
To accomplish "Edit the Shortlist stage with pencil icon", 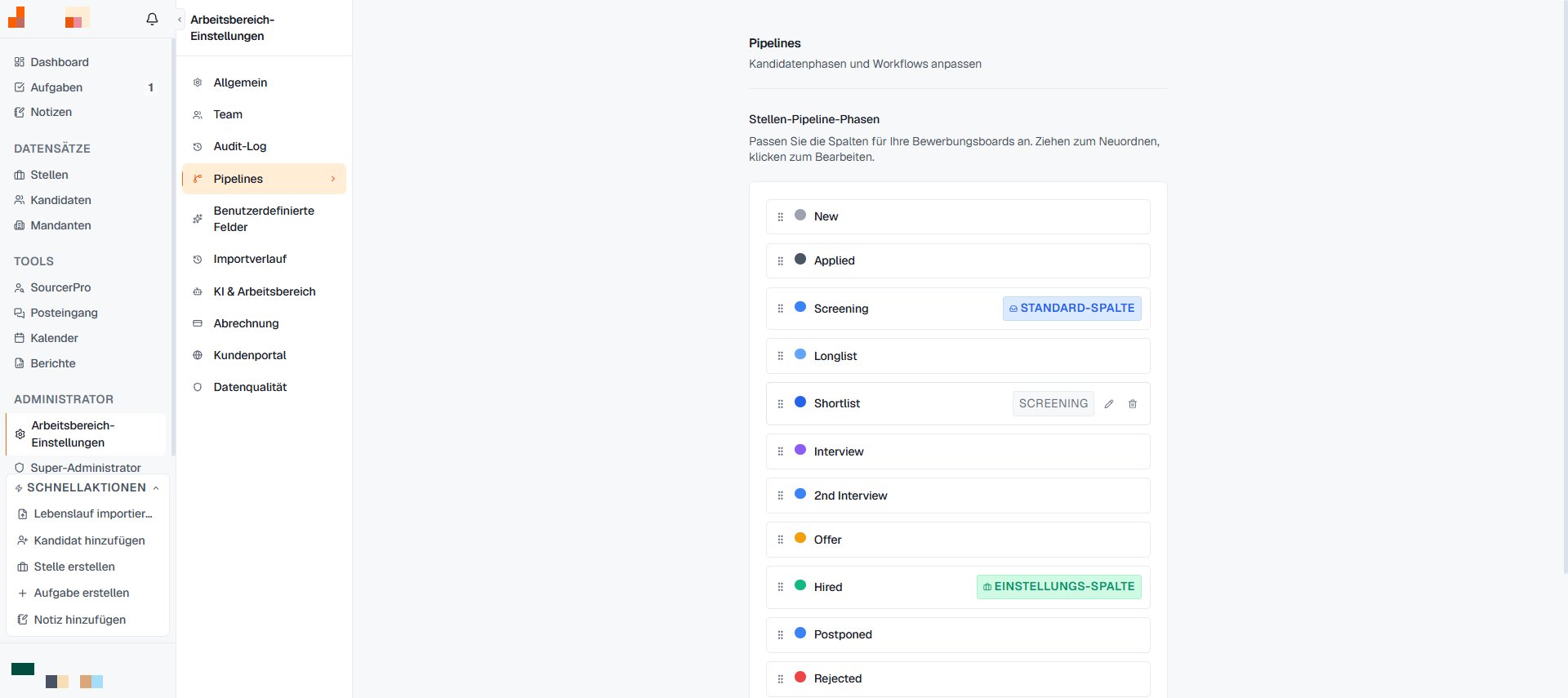I will (1109, 403).
